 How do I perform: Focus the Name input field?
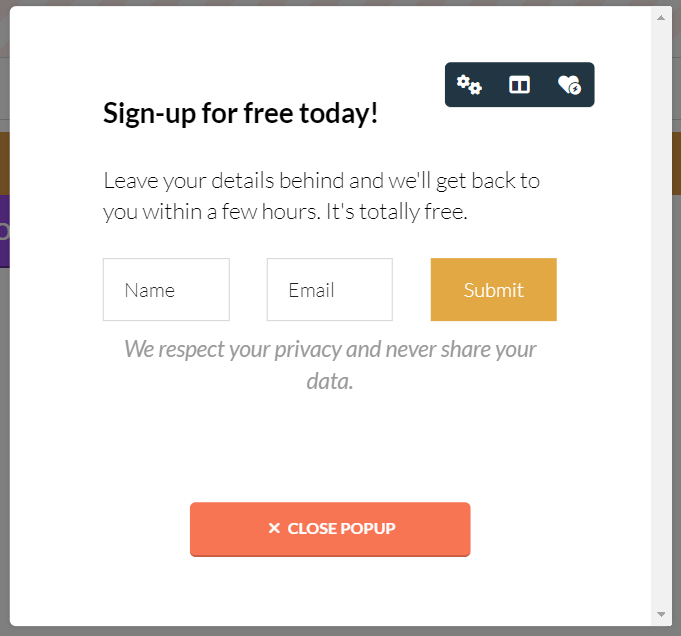click(x=166, y=290)
